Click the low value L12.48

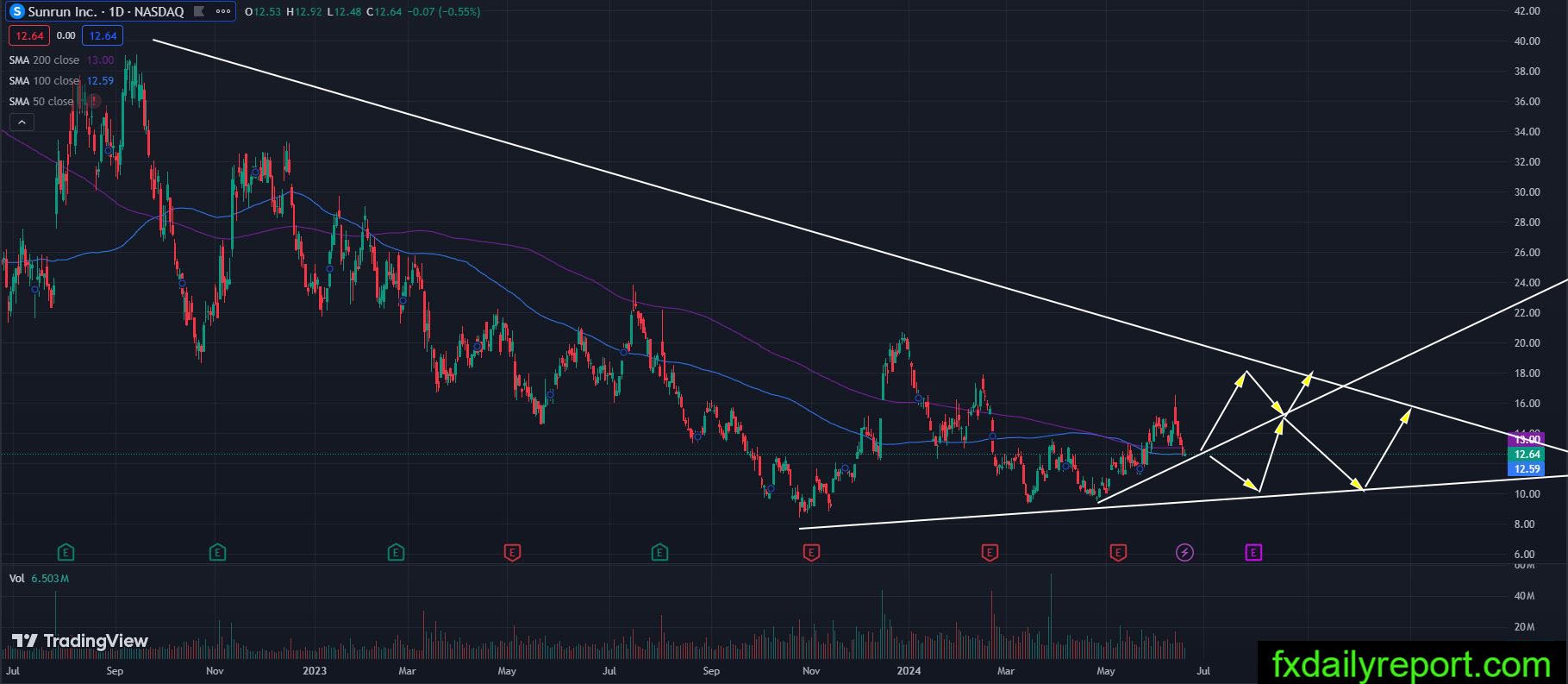(x=345, y=12)
